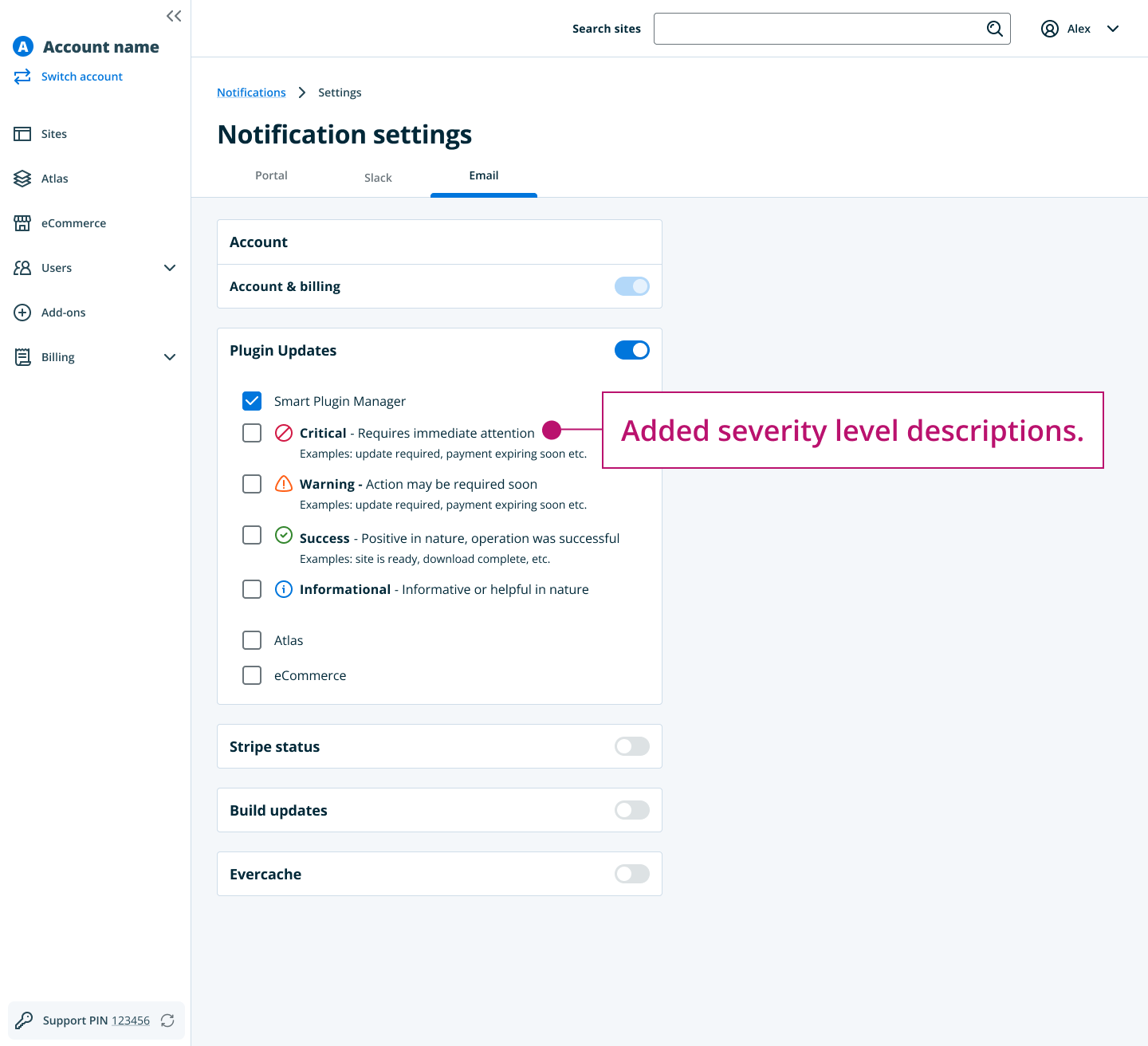Expand the Billing submenu chevron
This screenshot has height=1046, width=1148.
click(x=170, y=357)
